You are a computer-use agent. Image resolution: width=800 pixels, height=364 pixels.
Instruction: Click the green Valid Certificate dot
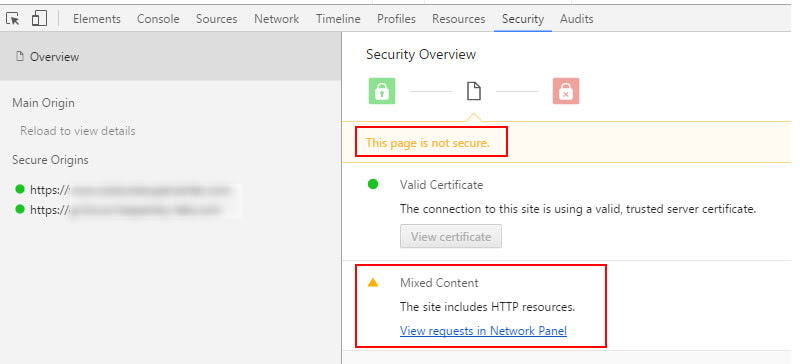coord(373,184)
